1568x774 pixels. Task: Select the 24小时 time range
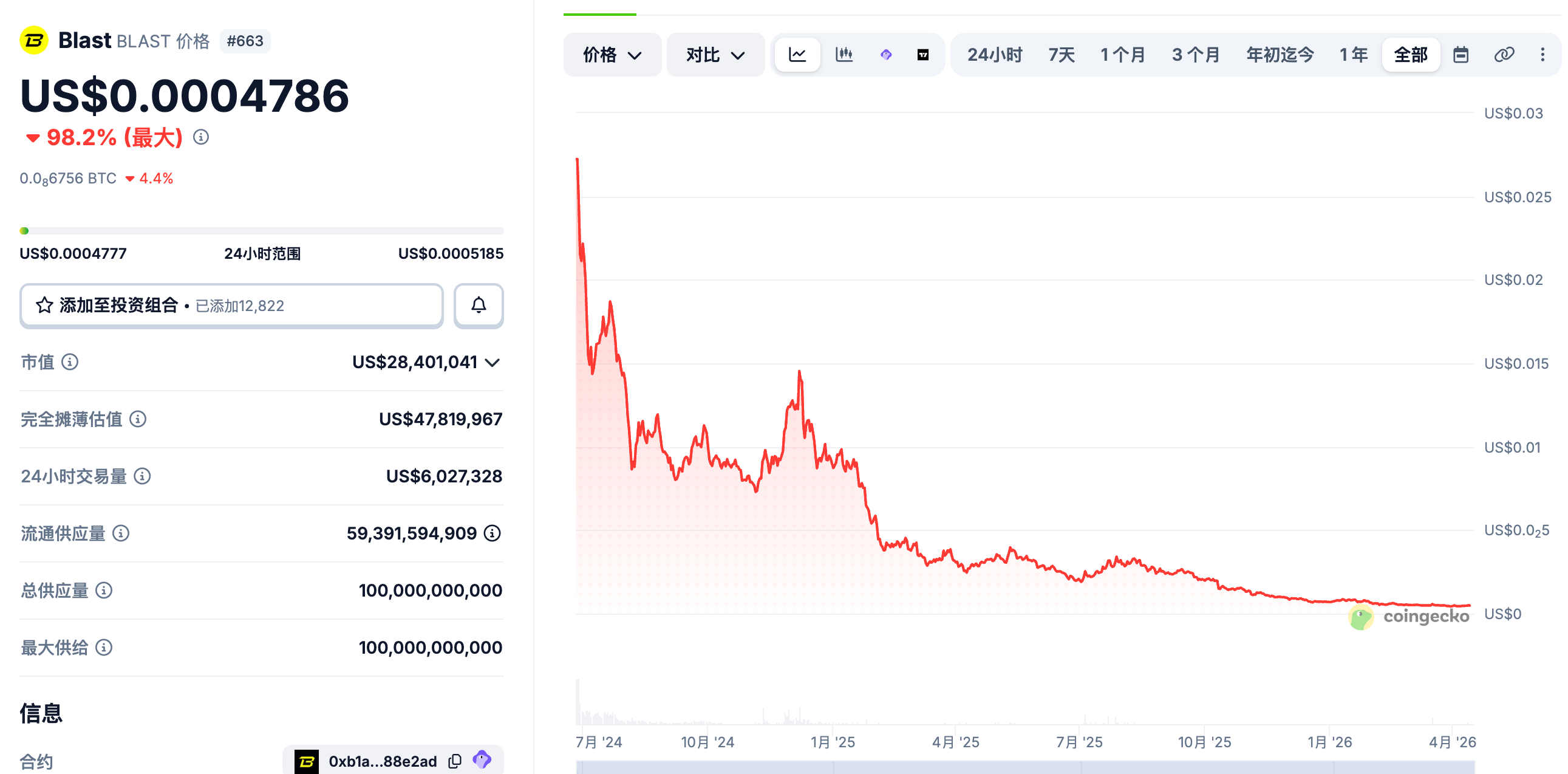[995, 55]
